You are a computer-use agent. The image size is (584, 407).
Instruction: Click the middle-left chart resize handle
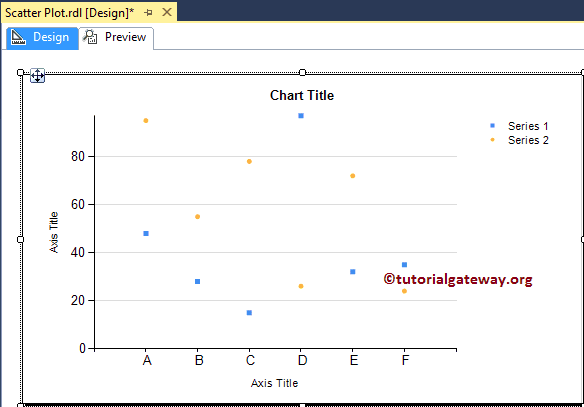coord(20,239)
